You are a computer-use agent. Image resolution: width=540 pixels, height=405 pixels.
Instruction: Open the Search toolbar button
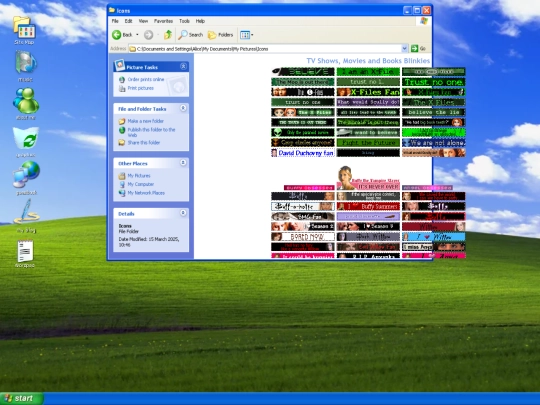(190, 34)
